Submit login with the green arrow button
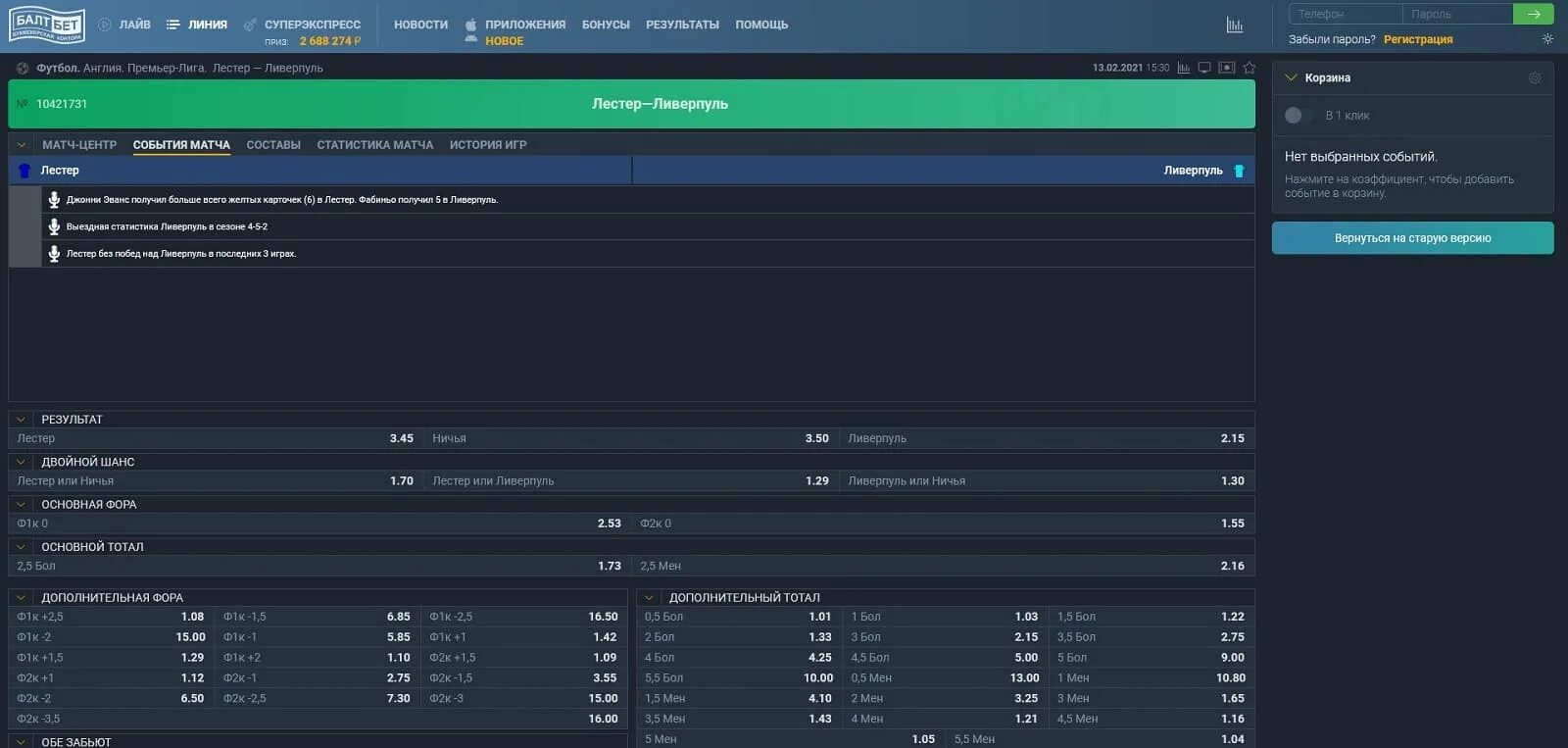The image size is (1568, 748). pos(1534,14)
